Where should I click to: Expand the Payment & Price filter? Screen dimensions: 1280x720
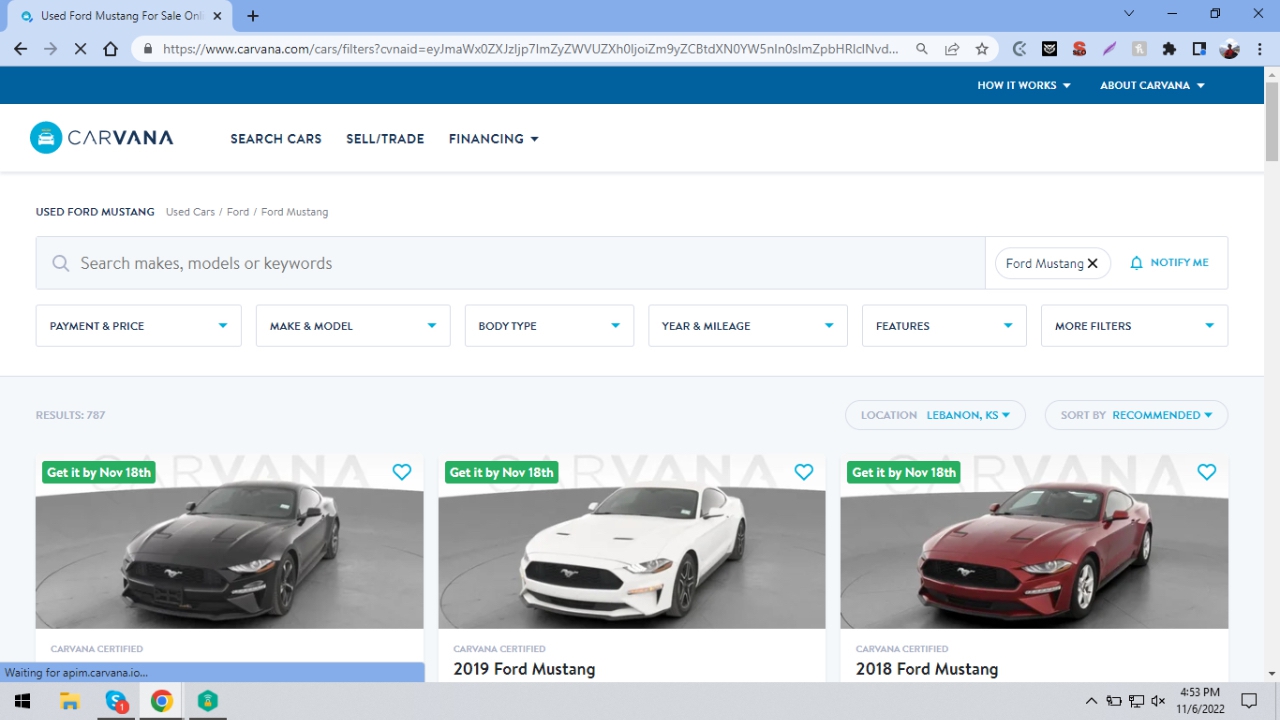coord(138,326)
